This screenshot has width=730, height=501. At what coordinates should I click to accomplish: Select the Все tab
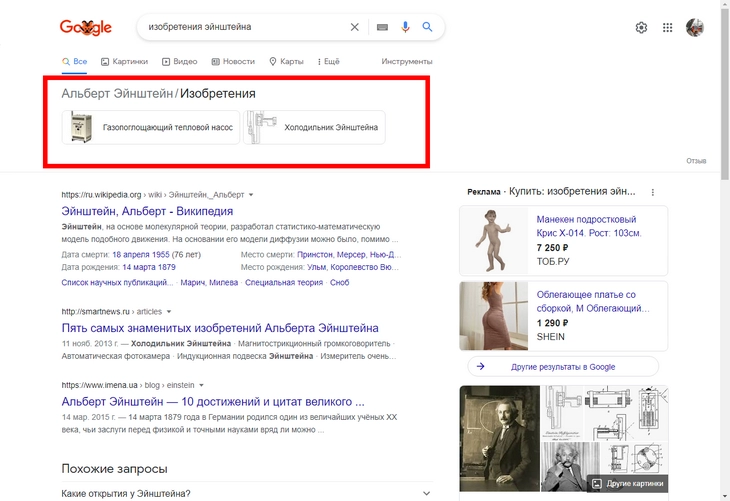(74, 61)
